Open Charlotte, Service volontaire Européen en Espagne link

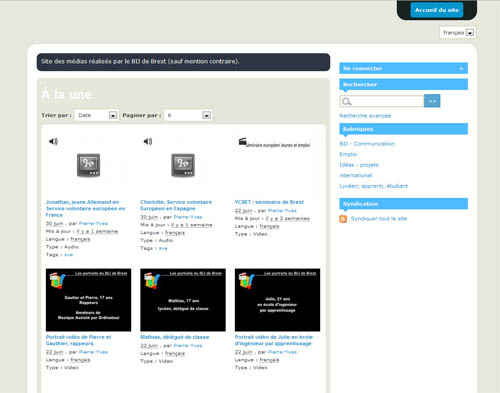click(176, 205)
